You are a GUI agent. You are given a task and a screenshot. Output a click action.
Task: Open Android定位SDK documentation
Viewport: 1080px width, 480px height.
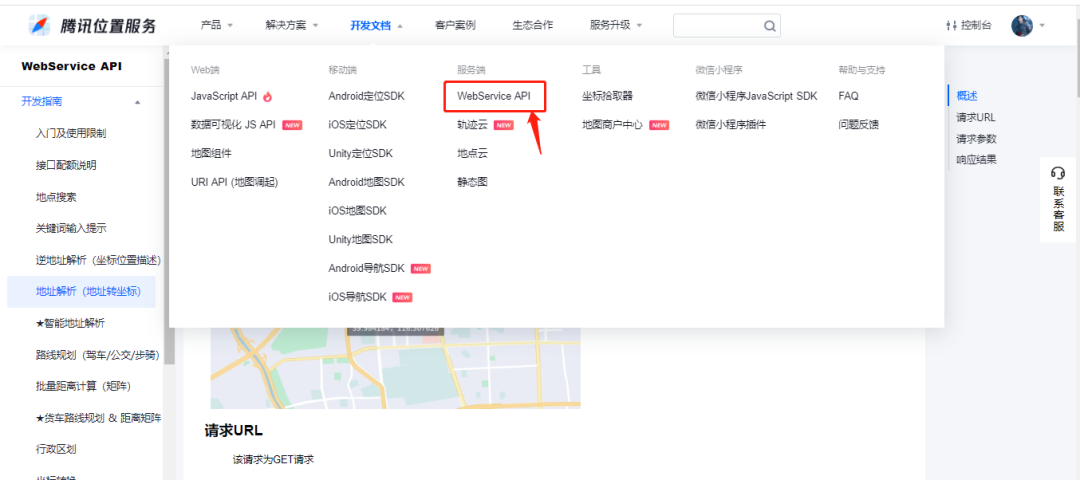366,96
